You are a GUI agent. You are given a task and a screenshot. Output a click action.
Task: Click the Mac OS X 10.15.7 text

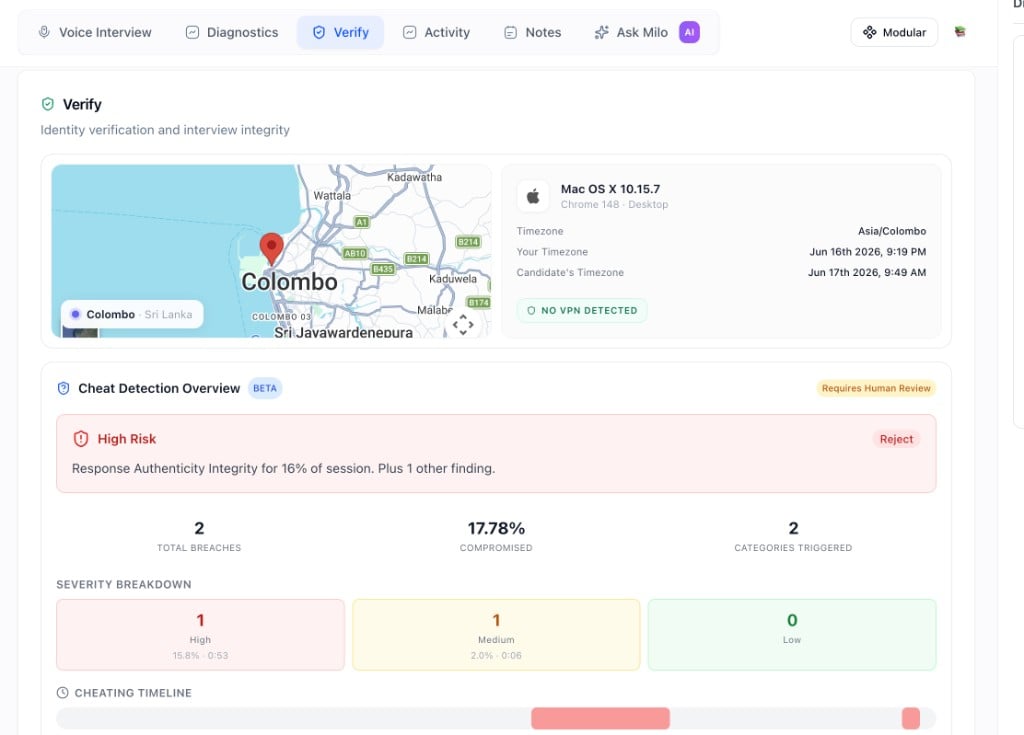[x=611, y=189]
